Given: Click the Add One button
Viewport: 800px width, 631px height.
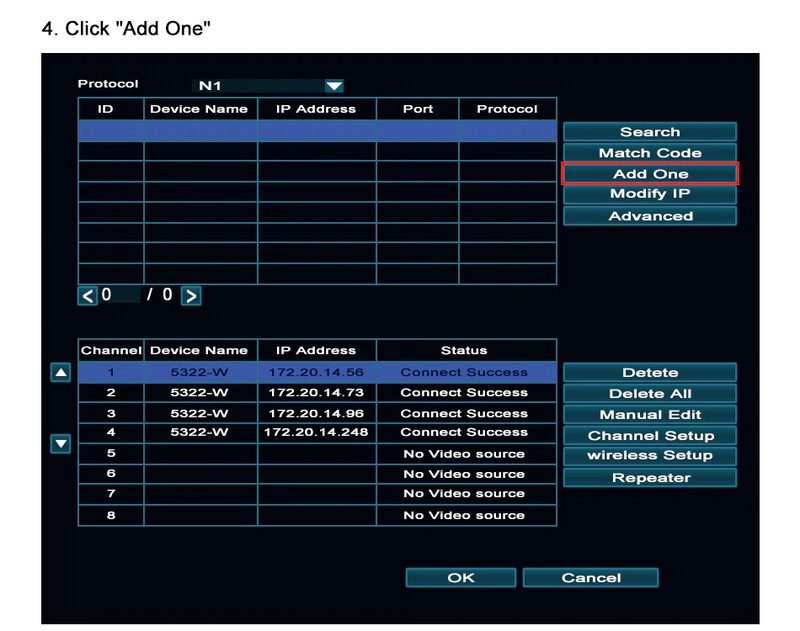Looking at the screenshot, I should click(649, 174).
